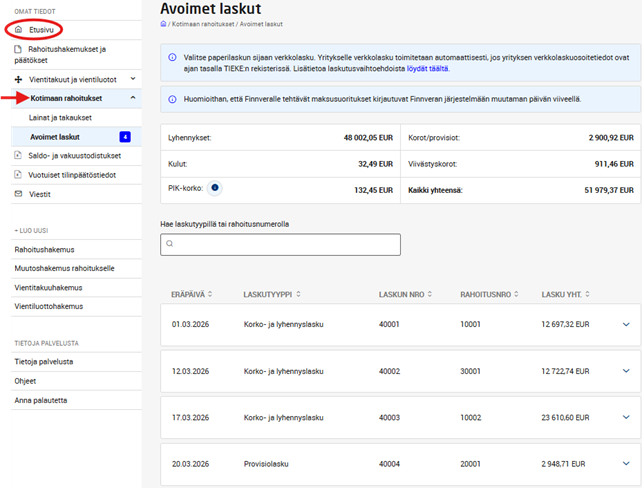Viewport: 642px width, 488px height.
Task: Expand Vientitakuut ja vientiluotot menu
Action: click(x=134, y=77)
